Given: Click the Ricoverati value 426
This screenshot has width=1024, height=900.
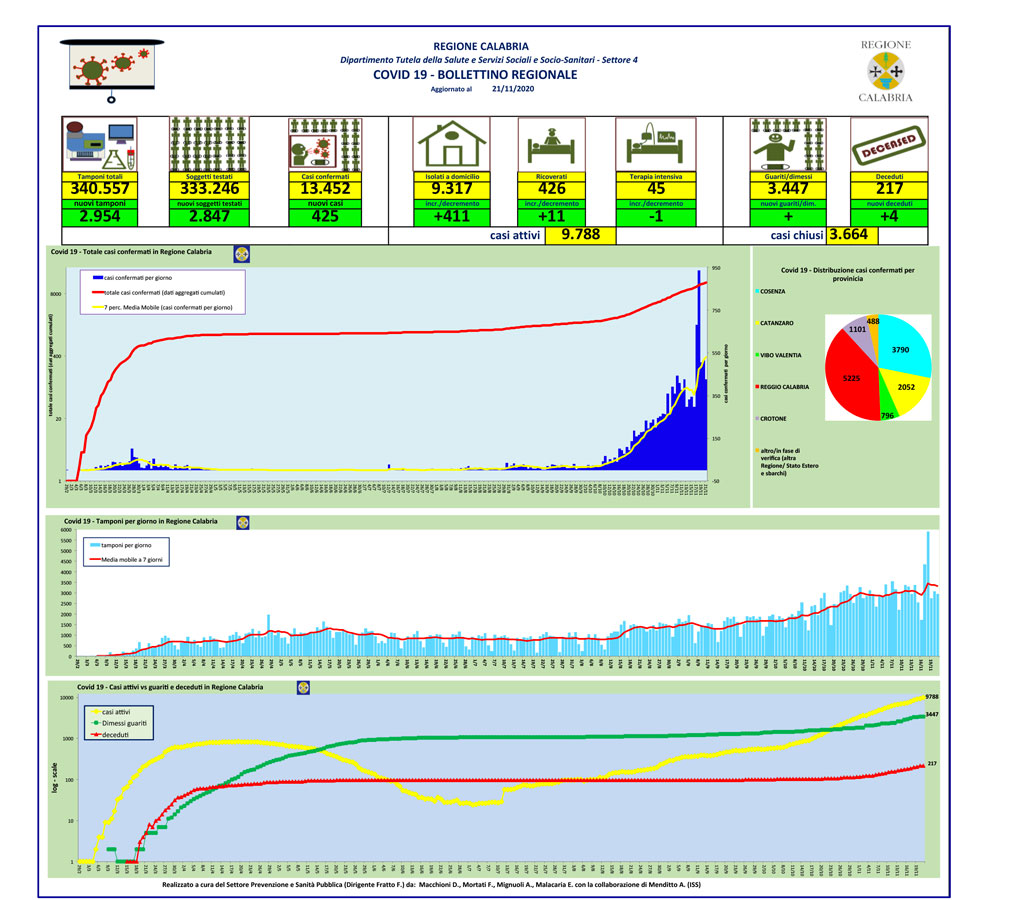Looking at the screenshot, I should pos(552,189).
